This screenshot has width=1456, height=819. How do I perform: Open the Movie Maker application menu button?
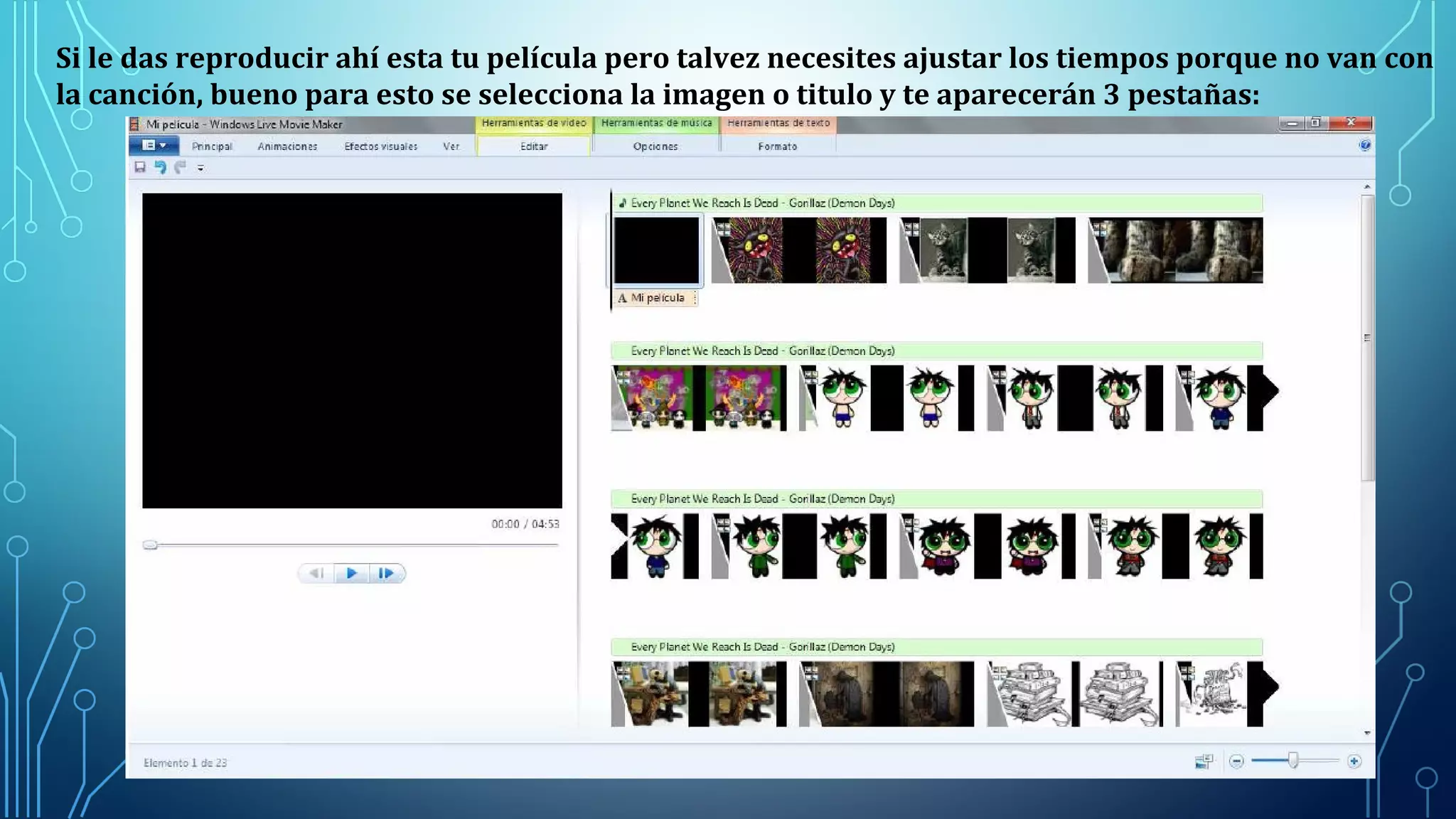[x=154, y=146]
